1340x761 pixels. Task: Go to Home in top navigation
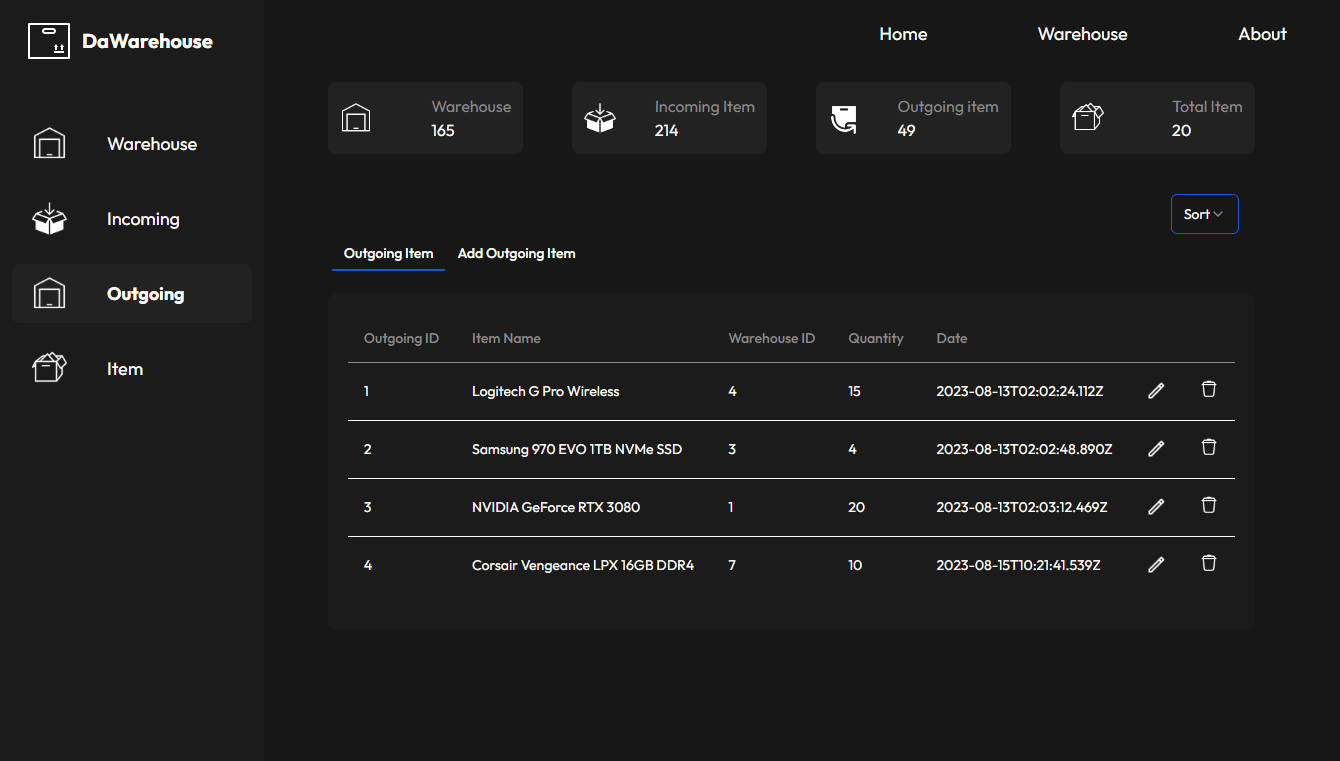pyautogui.click(x=903, y=34)
